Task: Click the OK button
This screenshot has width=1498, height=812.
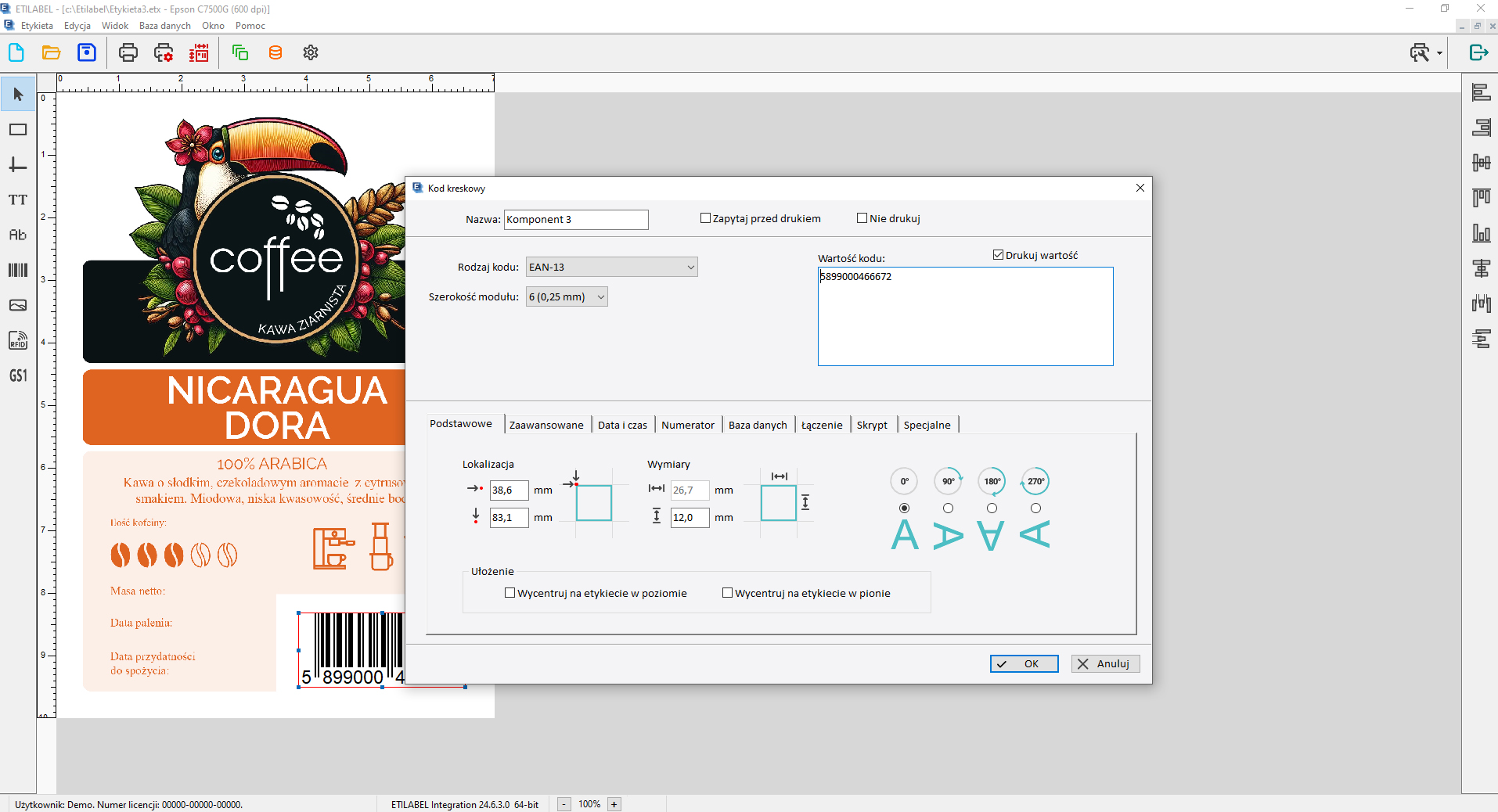Action: pos(1024,663)
